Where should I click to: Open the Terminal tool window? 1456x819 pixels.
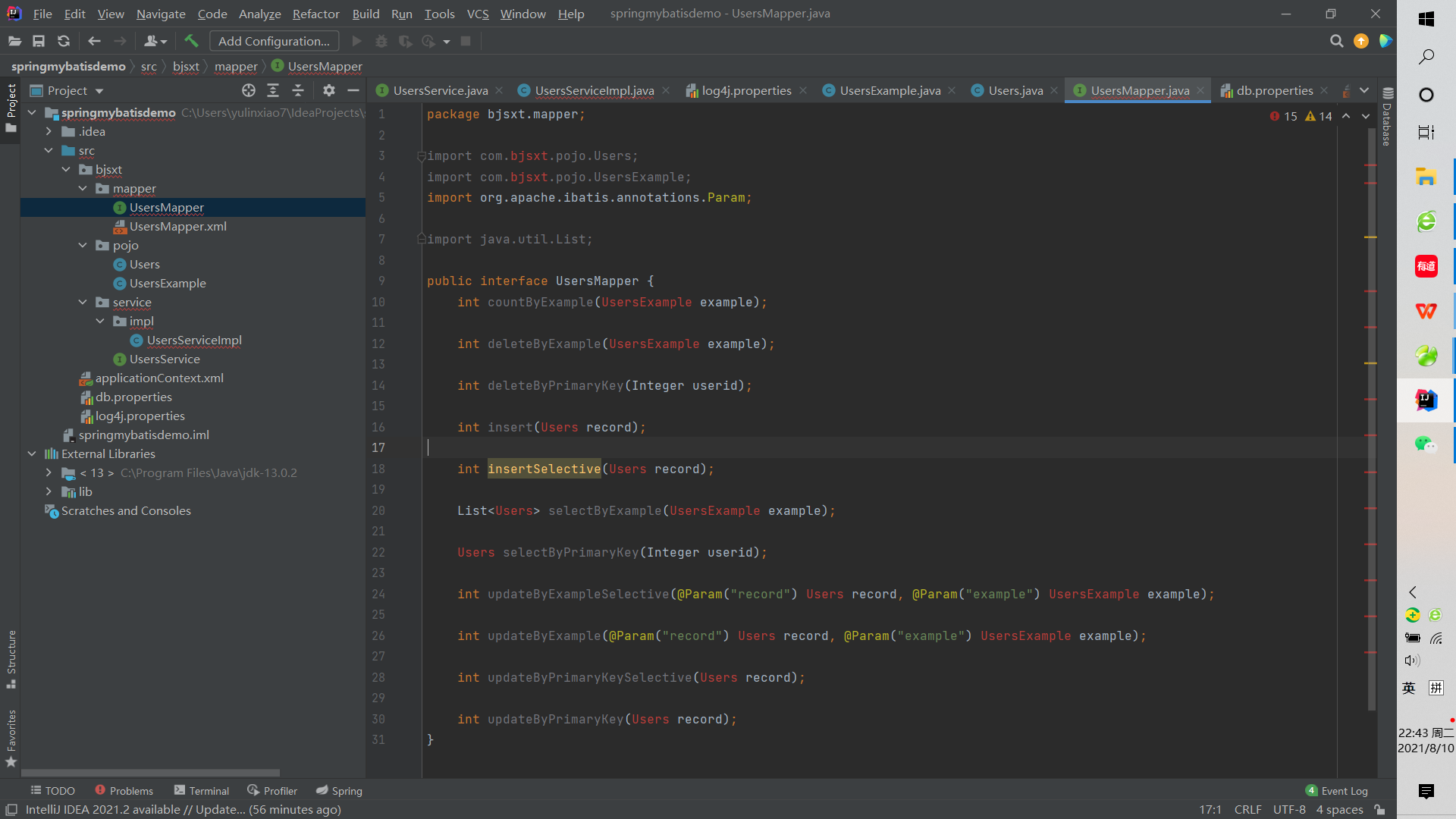202,790
